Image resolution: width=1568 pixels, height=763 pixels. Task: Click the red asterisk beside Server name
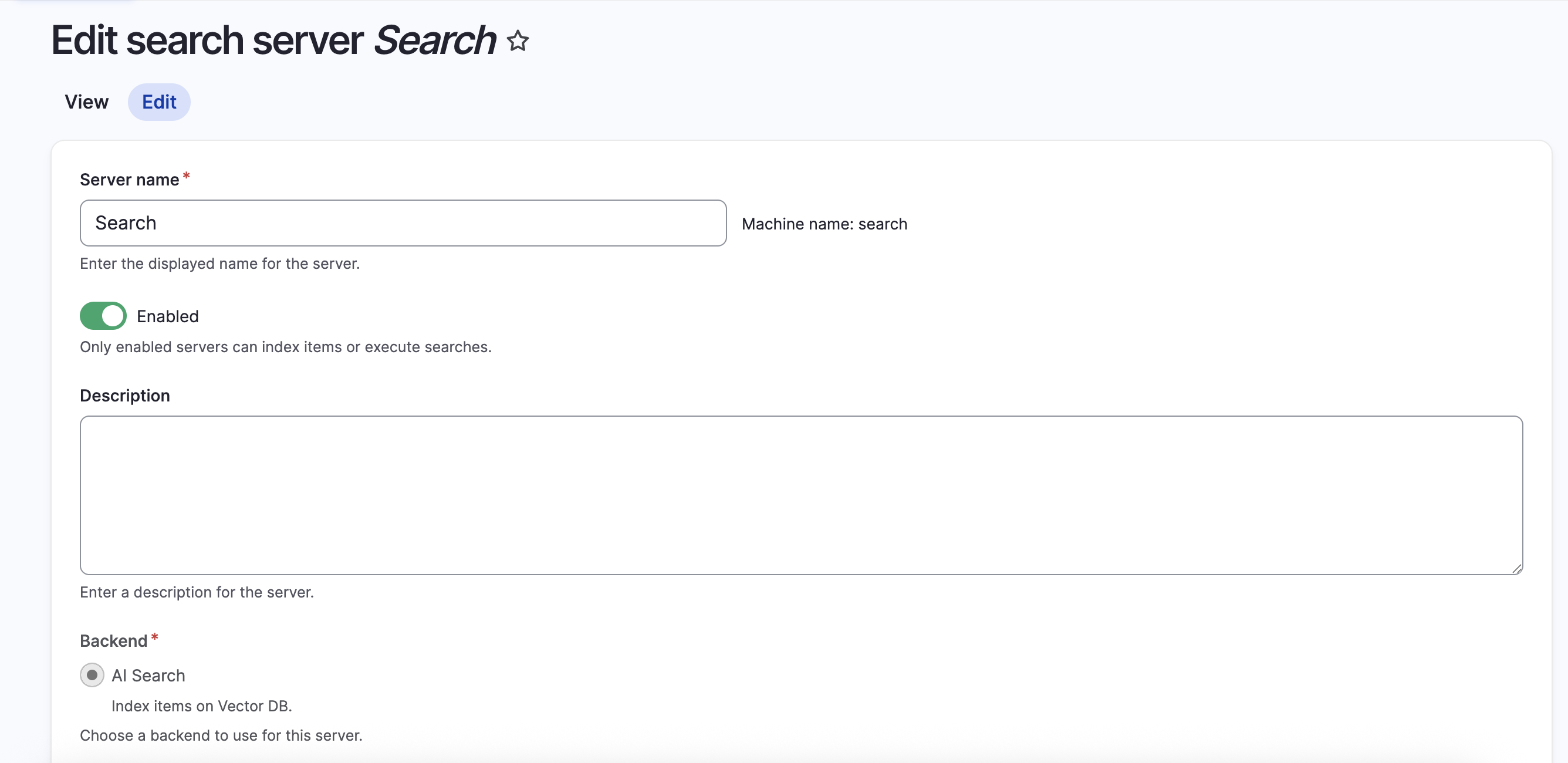pyautogui.click(x=186, y=176)
